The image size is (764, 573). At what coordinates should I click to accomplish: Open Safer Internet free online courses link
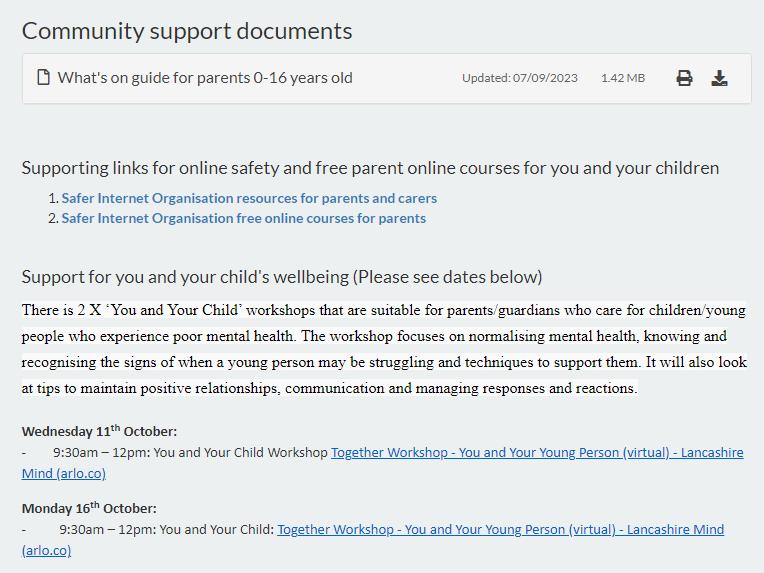point(243,218)
